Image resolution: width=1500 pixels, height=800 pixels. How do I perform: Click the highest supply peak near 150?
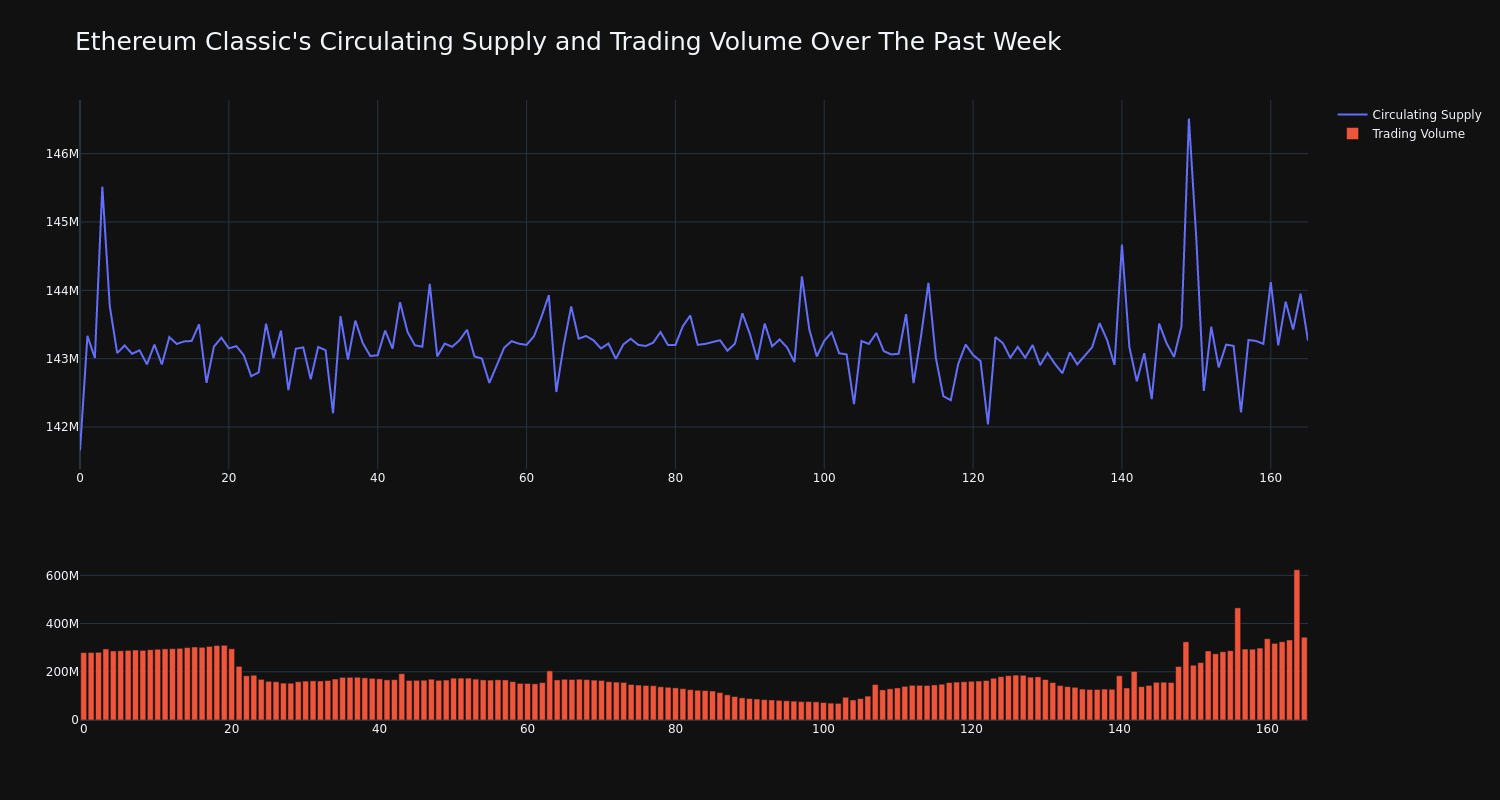tap(1189, 120)
